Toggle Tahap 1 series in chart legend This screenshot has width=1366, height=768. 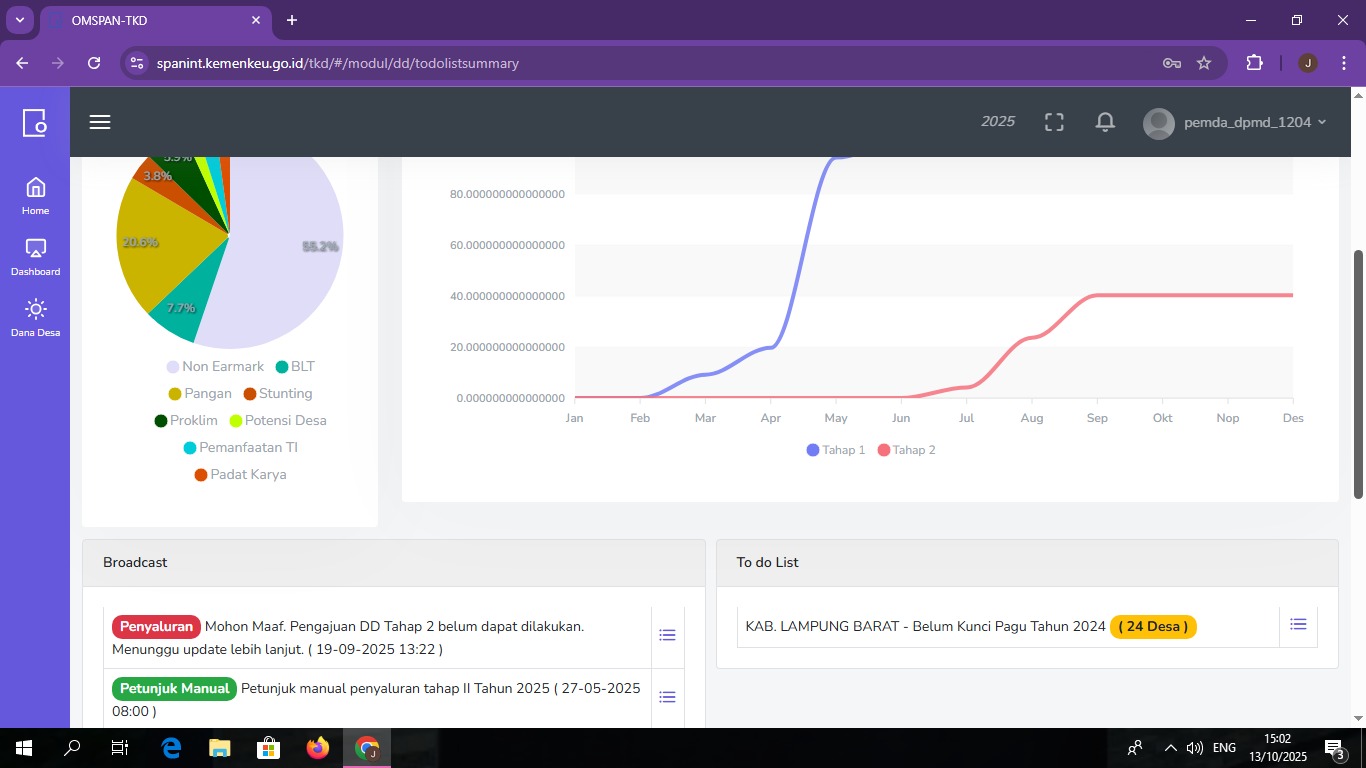point(836,450)
